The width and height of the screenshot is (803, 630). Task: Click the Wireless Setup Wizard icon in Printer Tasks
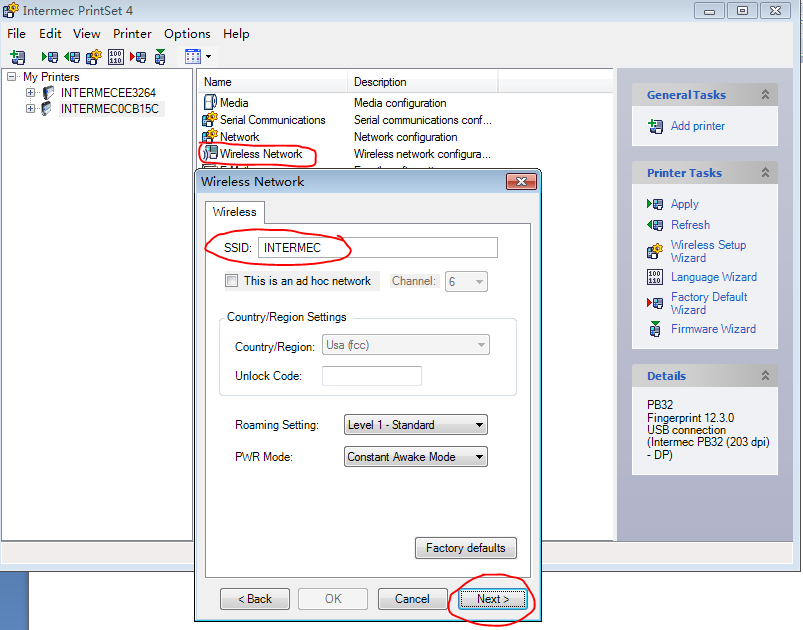pyautogui.click(x=655, y=251)
